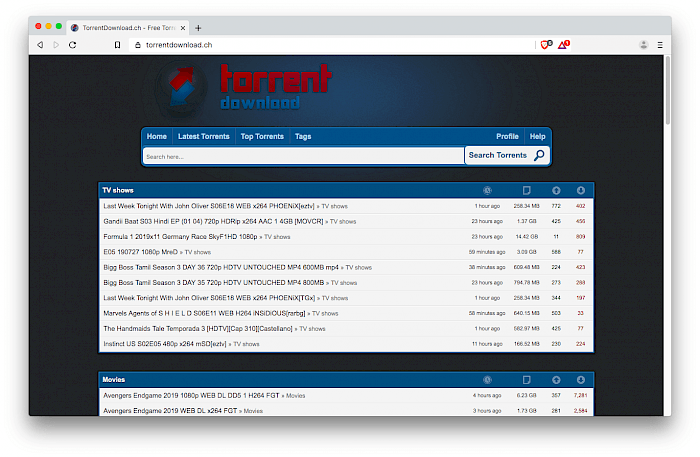The image size is (700, 457).
Task: Click the '640.15 MB' size of Marvels Agents
Action: click(x=527, y=313)
